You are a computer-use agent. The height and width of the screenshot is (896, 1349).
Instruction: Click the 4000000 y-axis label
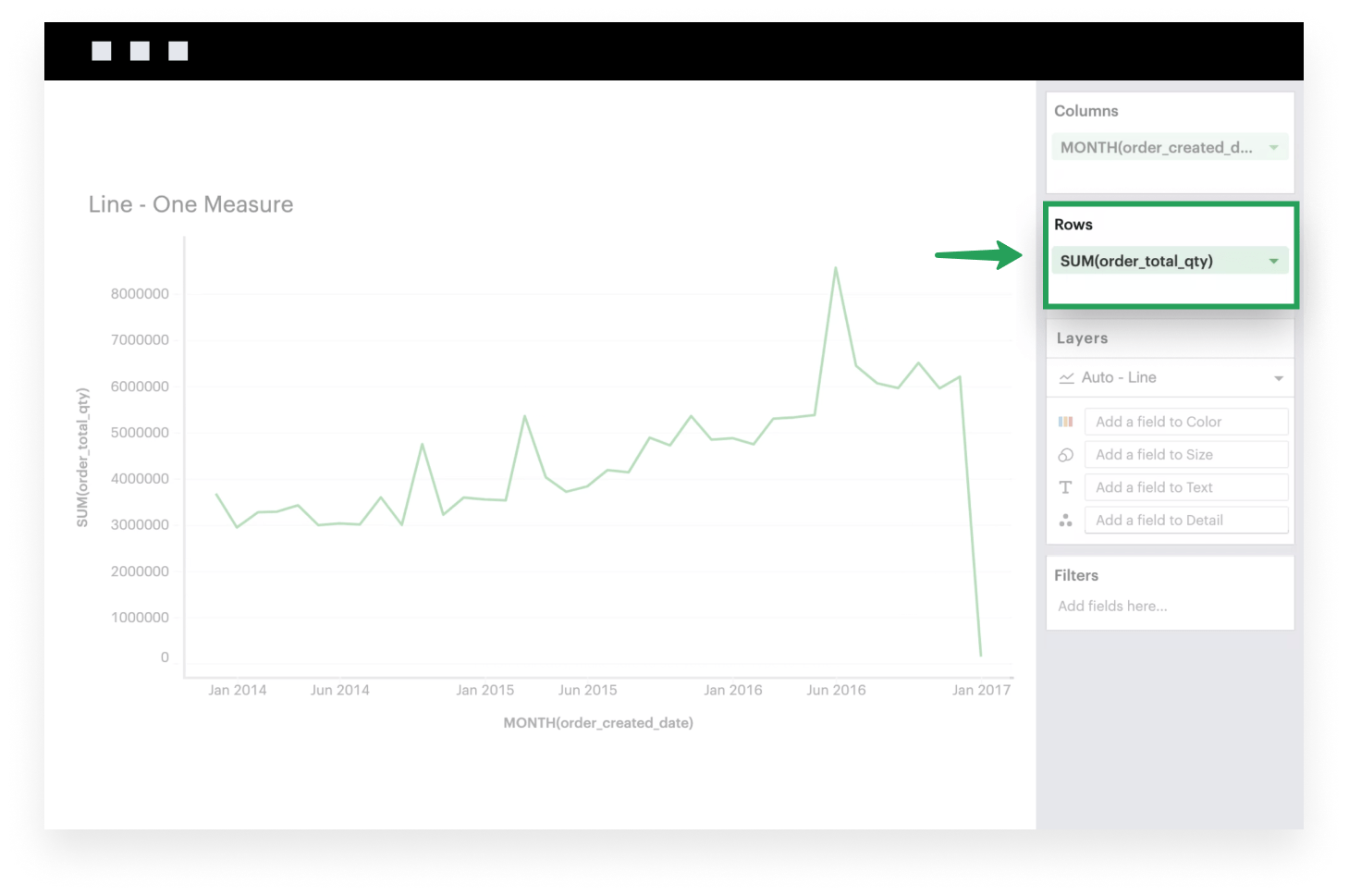point(140,479)
